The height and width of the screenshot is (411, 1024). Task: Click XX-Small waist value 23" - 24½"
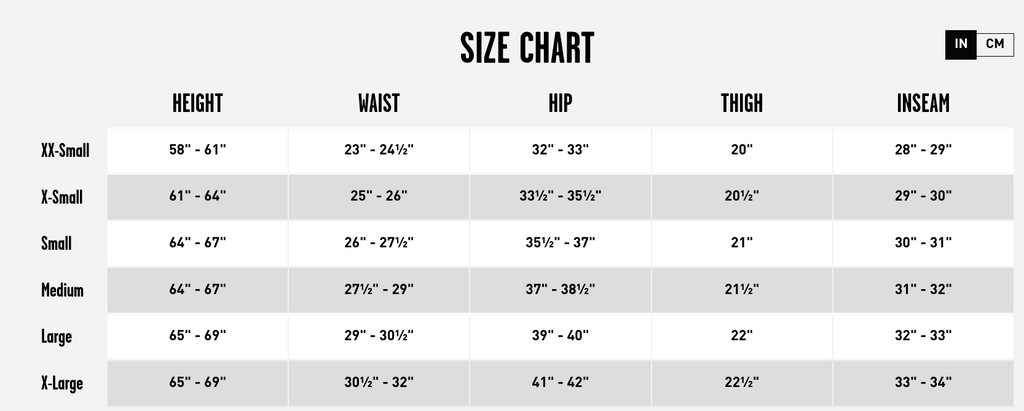point(379,150)
